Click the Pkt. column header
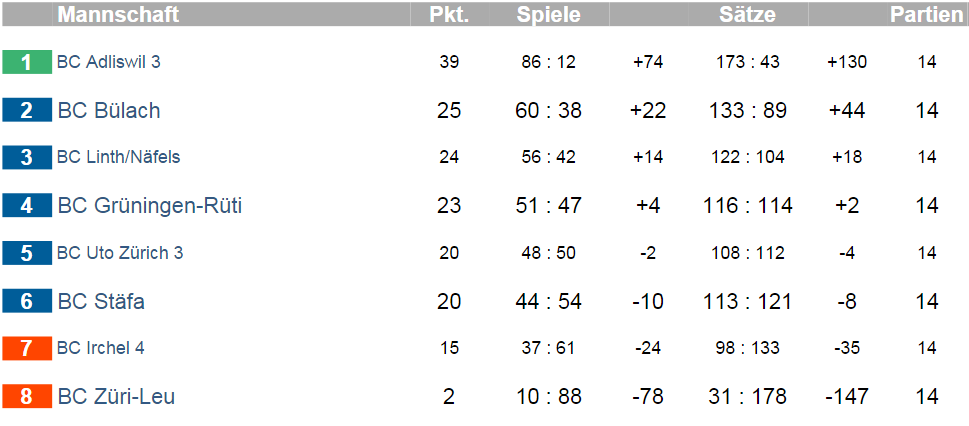The image size is (969, 426). (x=449, y=14)
